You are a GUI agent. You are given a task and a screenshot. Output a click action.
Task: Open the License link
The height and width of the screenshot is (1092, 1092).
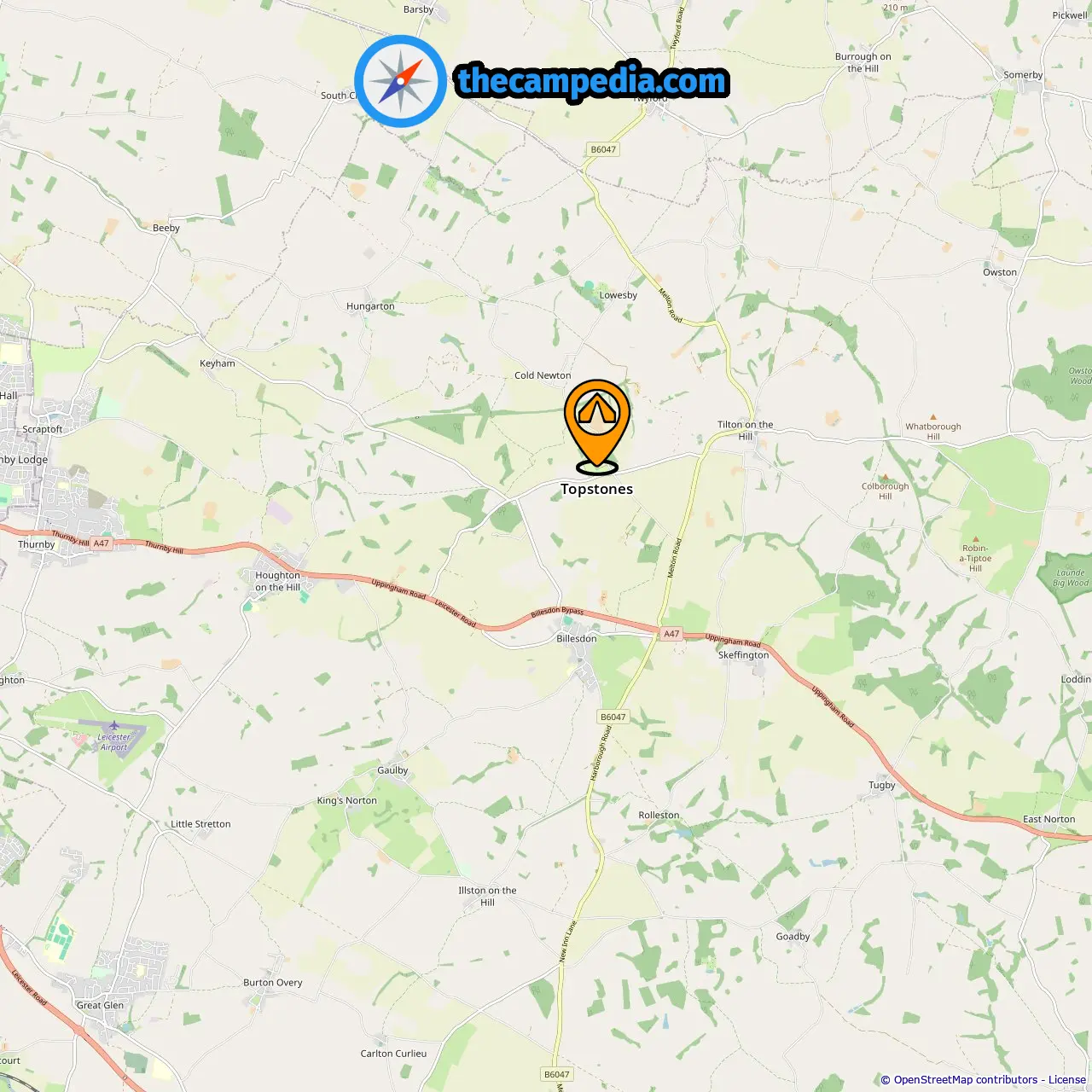click(1067, 1079)
